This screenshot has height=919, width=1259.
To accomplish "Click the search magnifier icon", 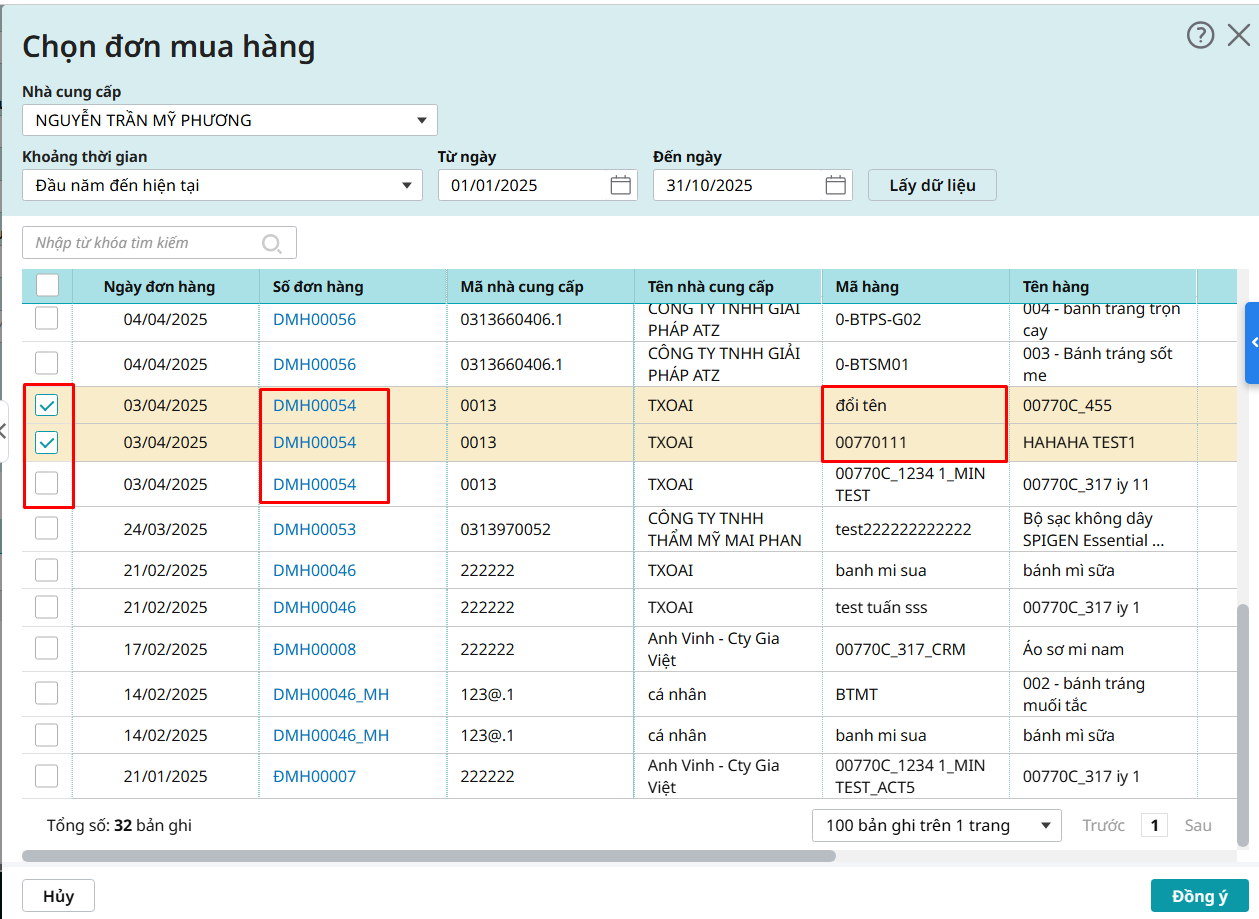I will [271, 243].
